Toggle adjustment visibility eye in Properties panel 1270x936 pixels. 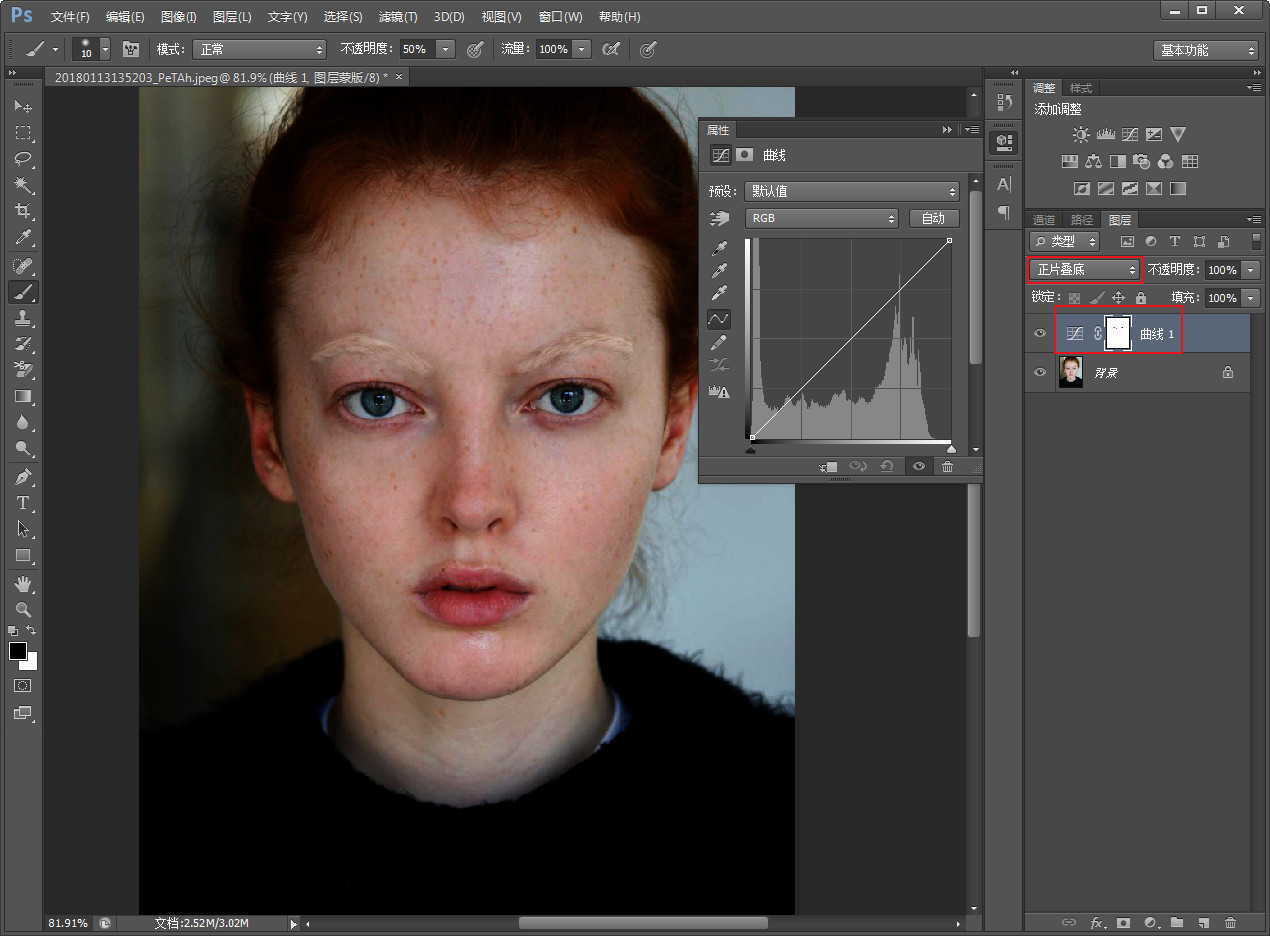click(x=918, y=467)
